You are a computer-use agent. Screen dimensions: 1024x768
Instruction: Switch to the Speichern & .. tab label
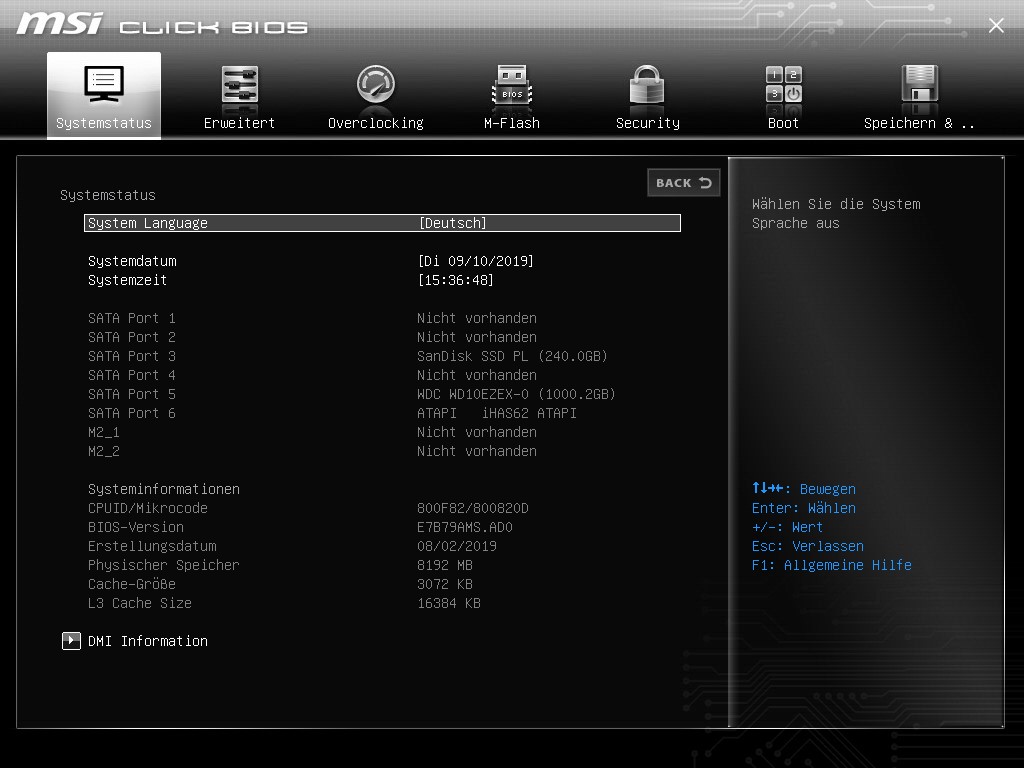pyautogui.click(x=920, y=123)
